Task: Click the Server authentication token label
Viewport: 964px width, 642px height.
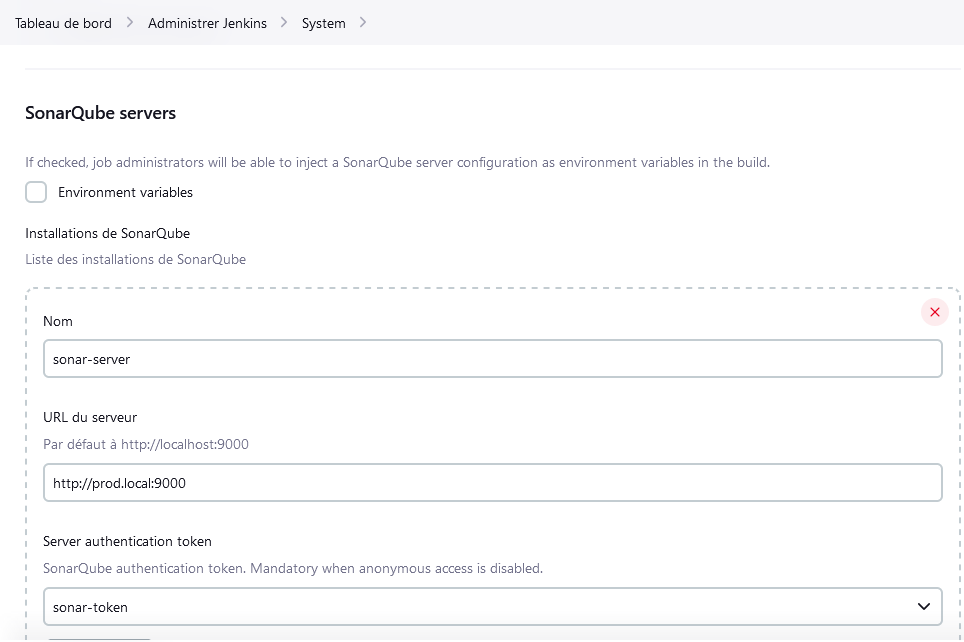Action: tap(127, 542)
